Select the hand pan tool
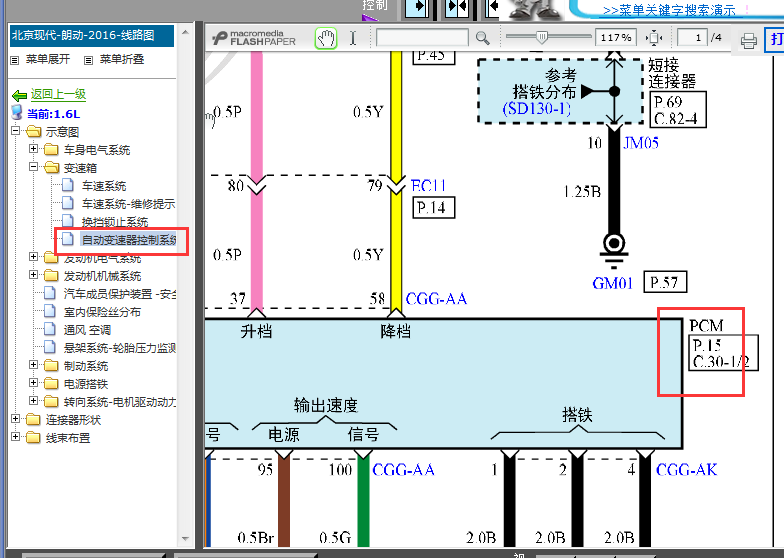The width and height of the screenshot is (784, 558). (x=326, y=38)
